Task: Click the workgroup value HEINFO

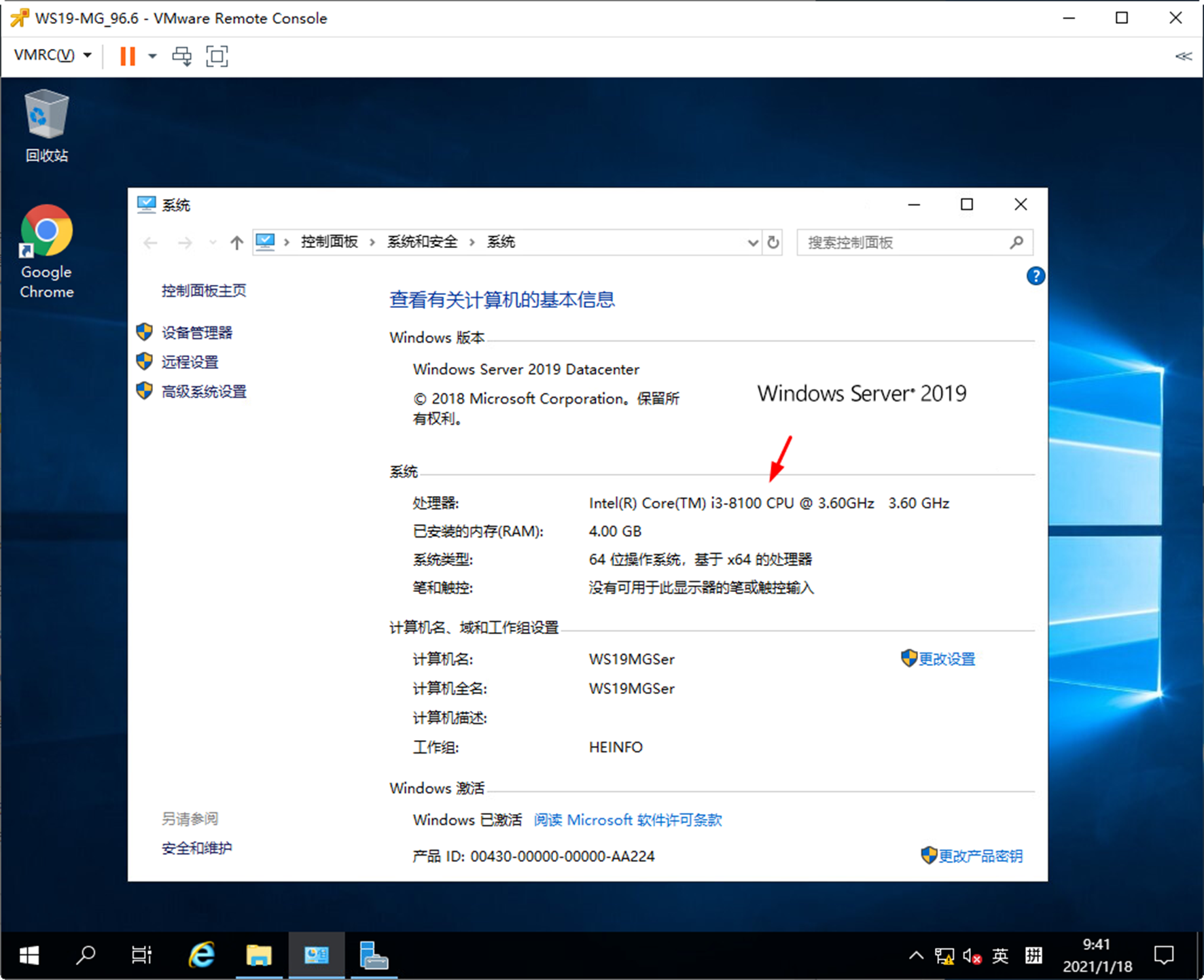Action: [x=616, y=747]
